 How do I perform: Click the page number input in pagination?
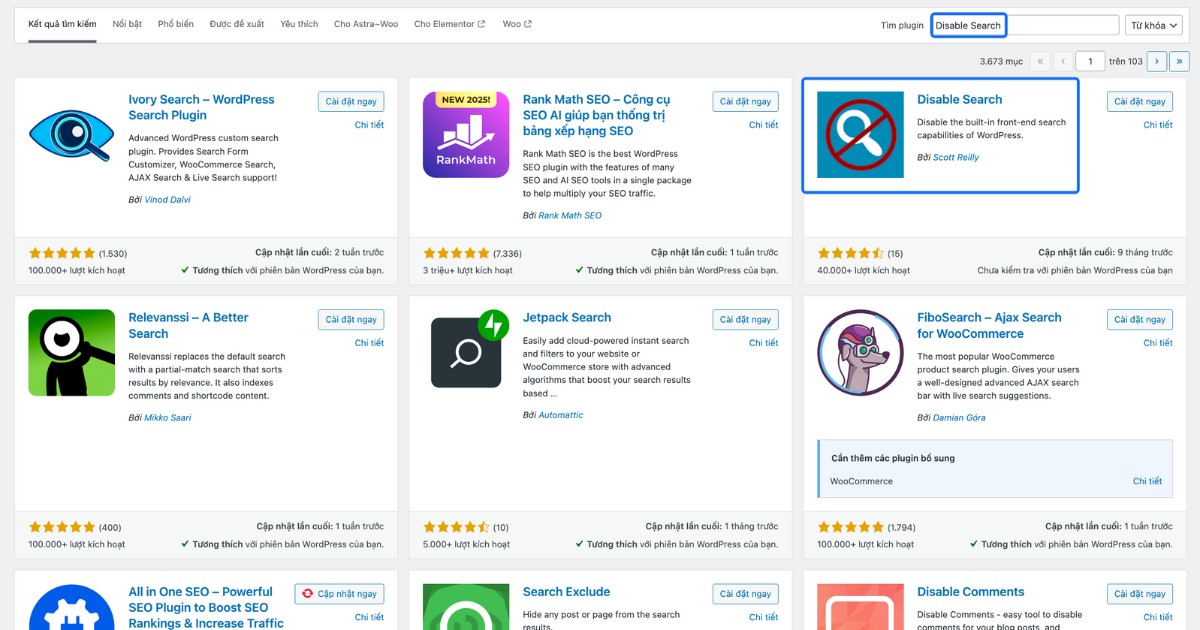(x=1089, y=60)
